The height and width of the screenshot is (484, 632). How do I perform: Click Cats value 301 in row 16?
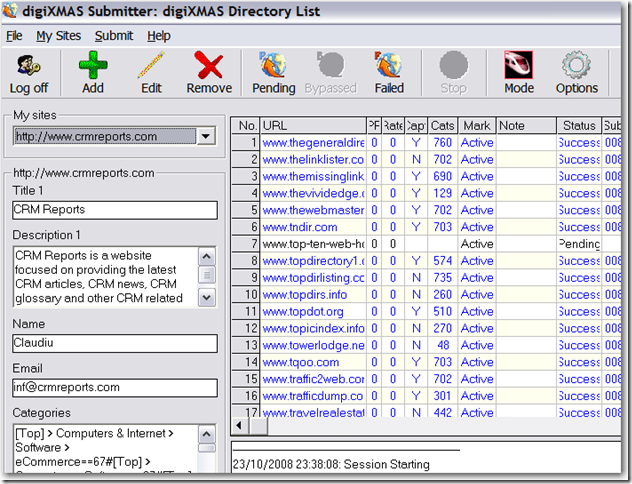point(442,397)
